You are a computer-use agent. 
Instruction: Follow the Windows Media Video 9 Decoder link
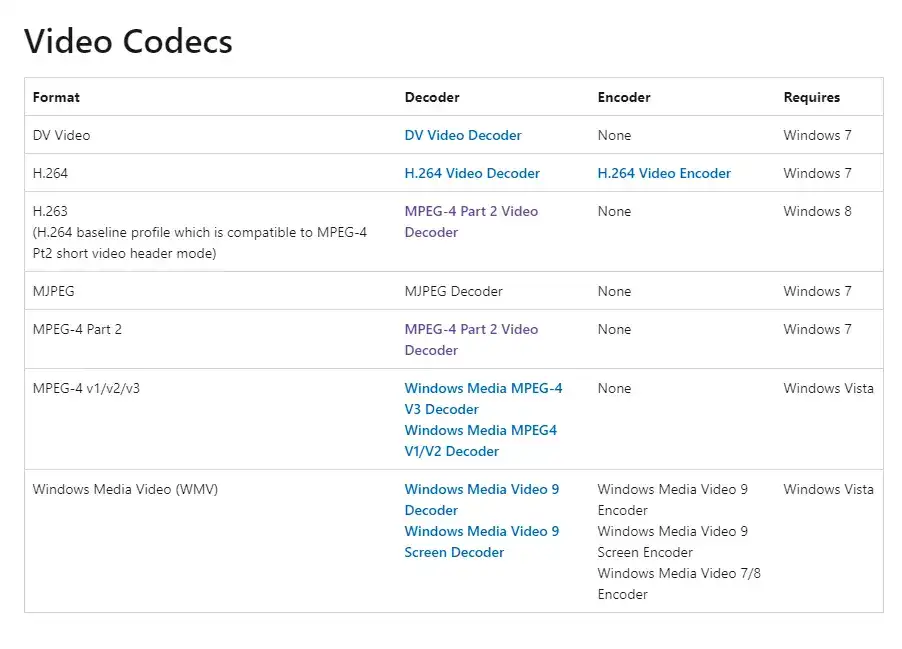(x=481, y=499)
